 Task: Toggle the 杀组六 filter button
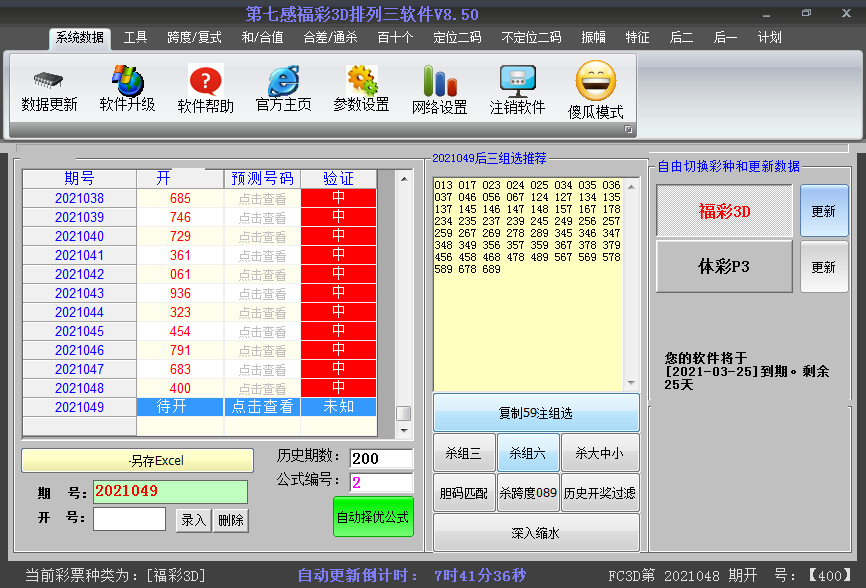point(527,453)
